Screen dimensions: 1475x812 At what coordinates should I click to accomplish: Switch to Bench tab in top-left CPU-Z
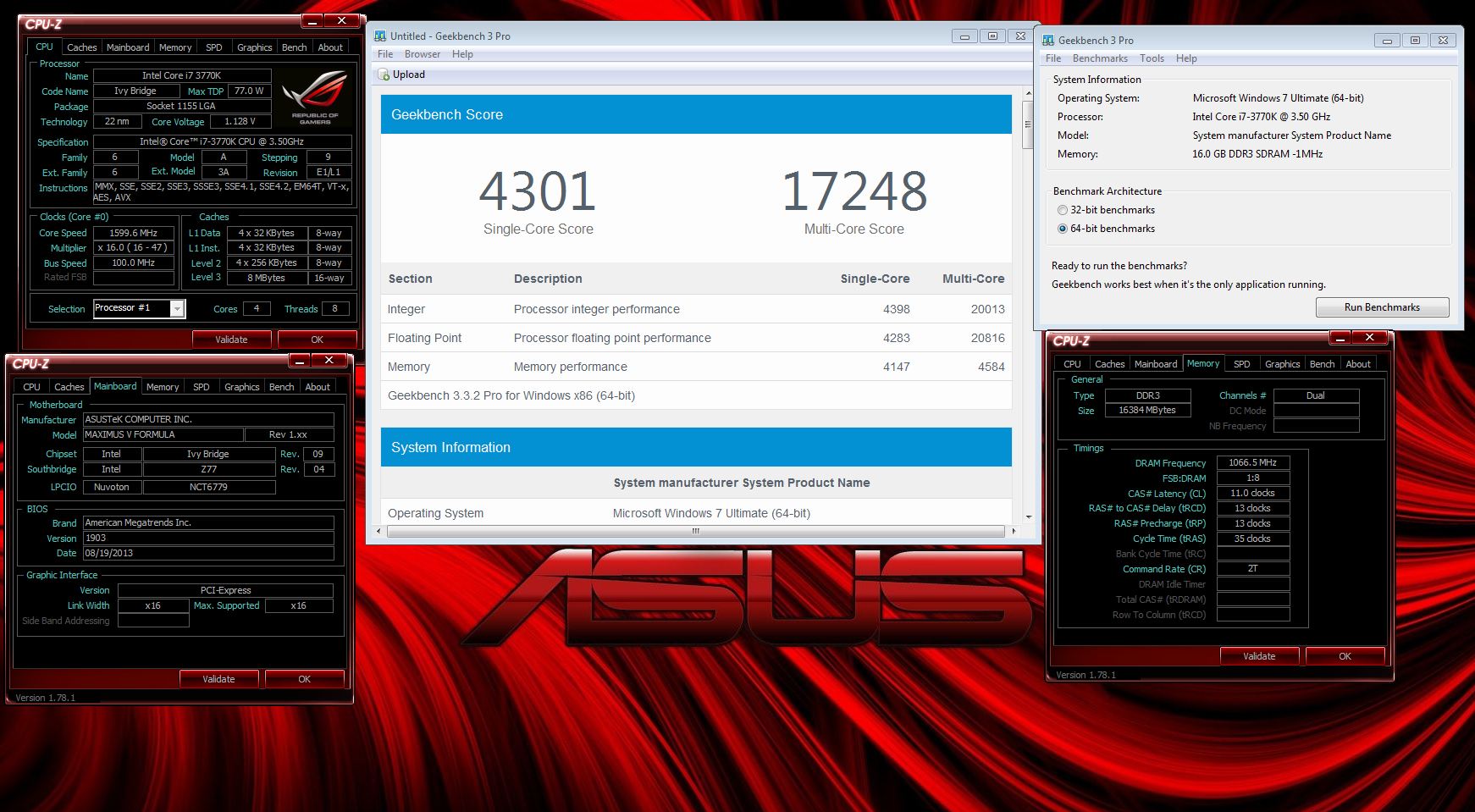(295, 47)
